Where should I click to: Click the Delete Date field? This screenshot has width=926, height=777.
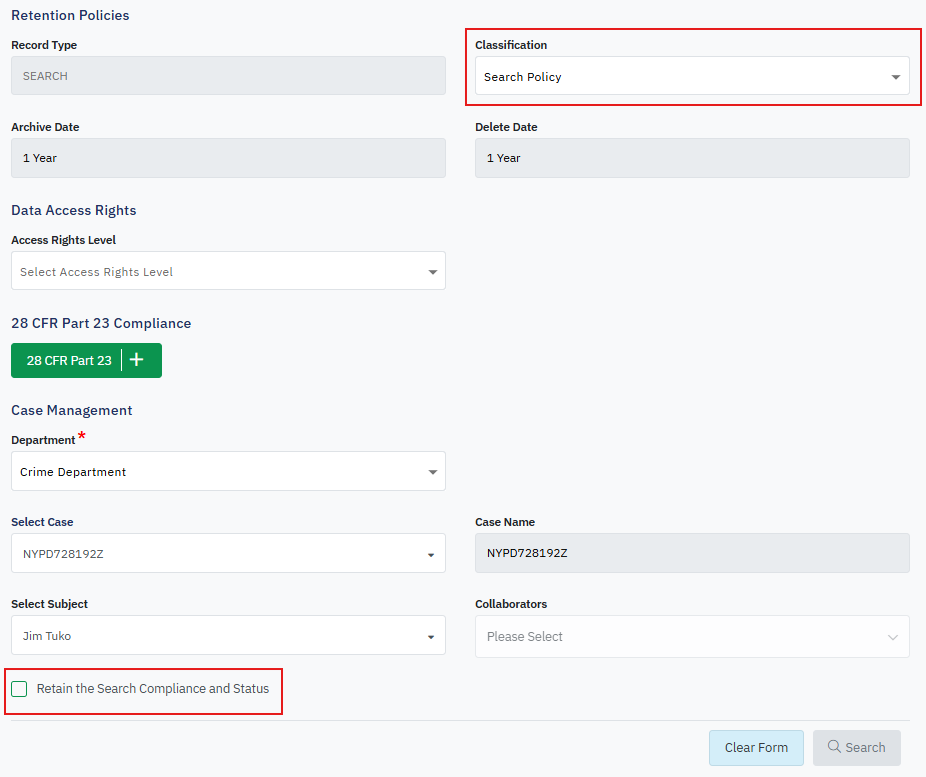pos(692,158)
